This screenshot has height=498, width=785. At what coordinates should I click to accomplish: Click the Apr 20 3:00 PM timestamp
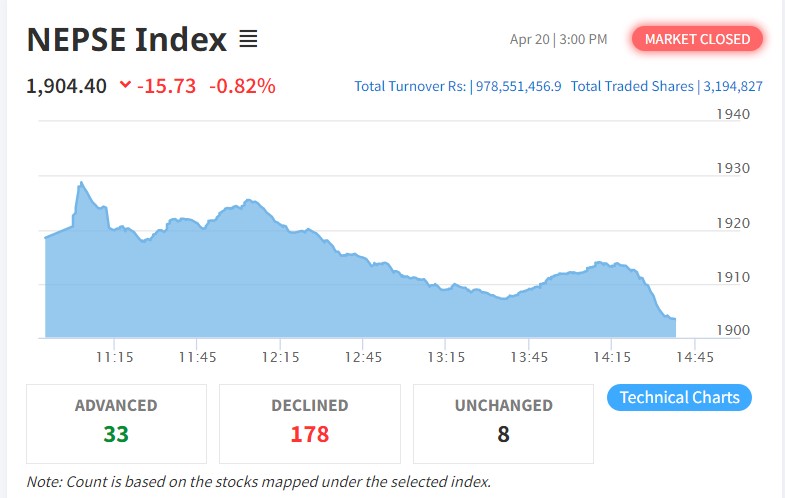tap(558, 40)
